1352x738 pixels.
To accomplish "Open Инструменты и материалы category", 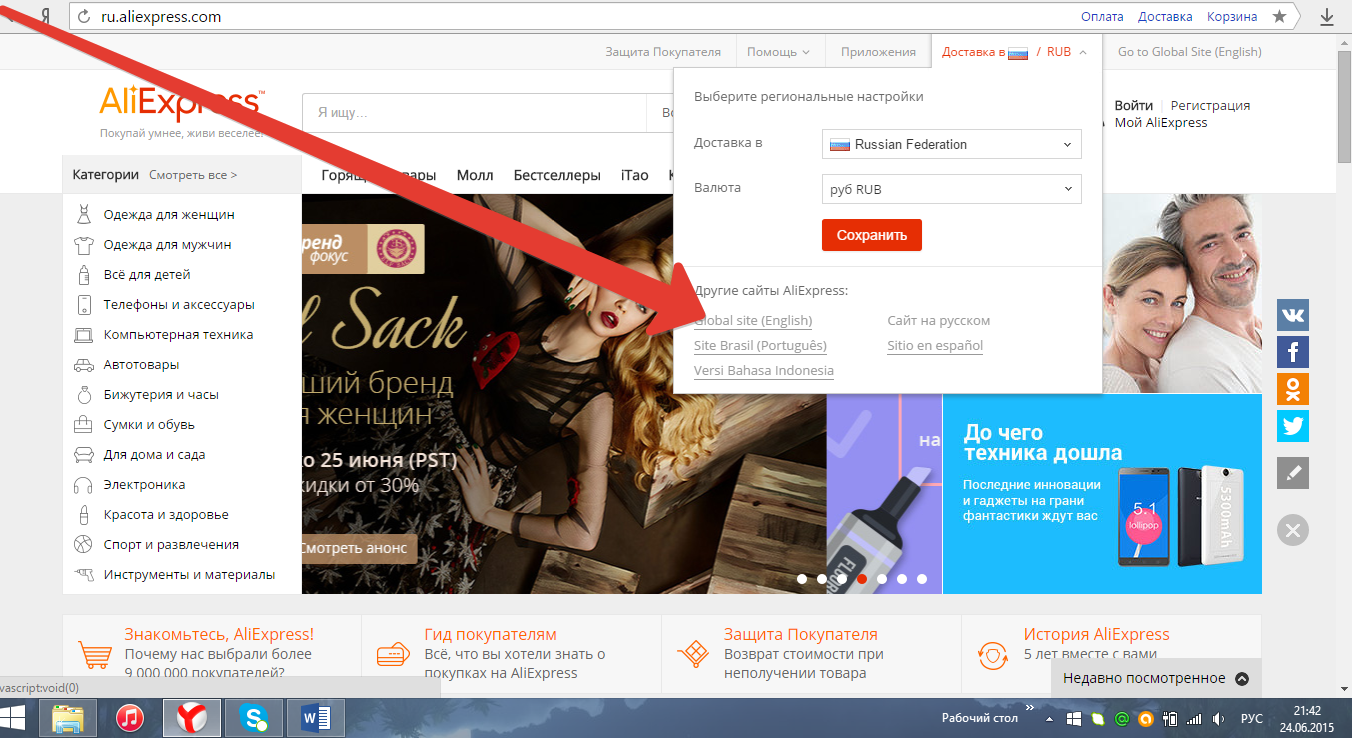I will coord(189,574).
